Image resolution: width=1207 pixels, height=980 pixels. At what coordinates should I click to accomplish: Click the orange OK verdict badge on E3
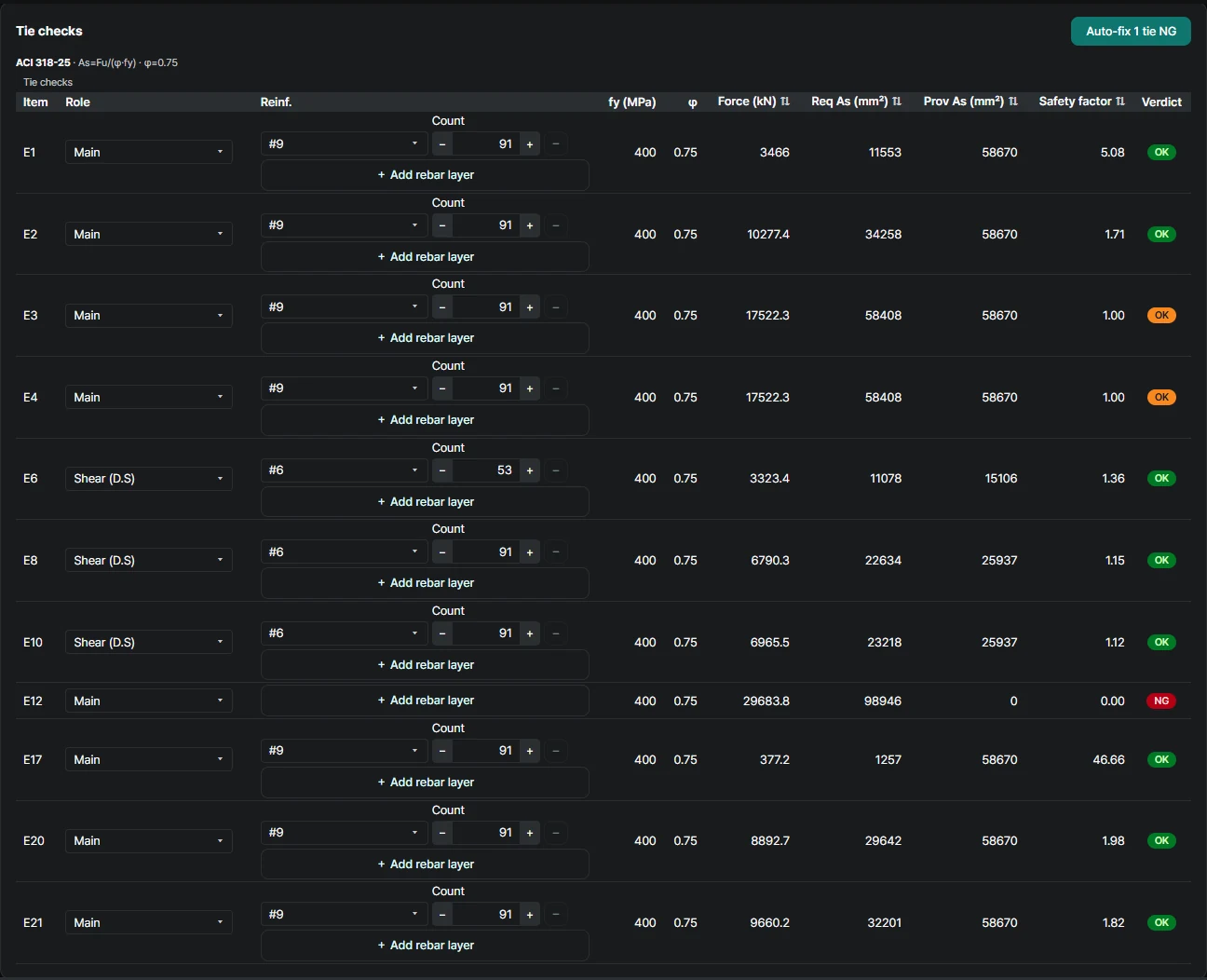tap(1161, 316)
